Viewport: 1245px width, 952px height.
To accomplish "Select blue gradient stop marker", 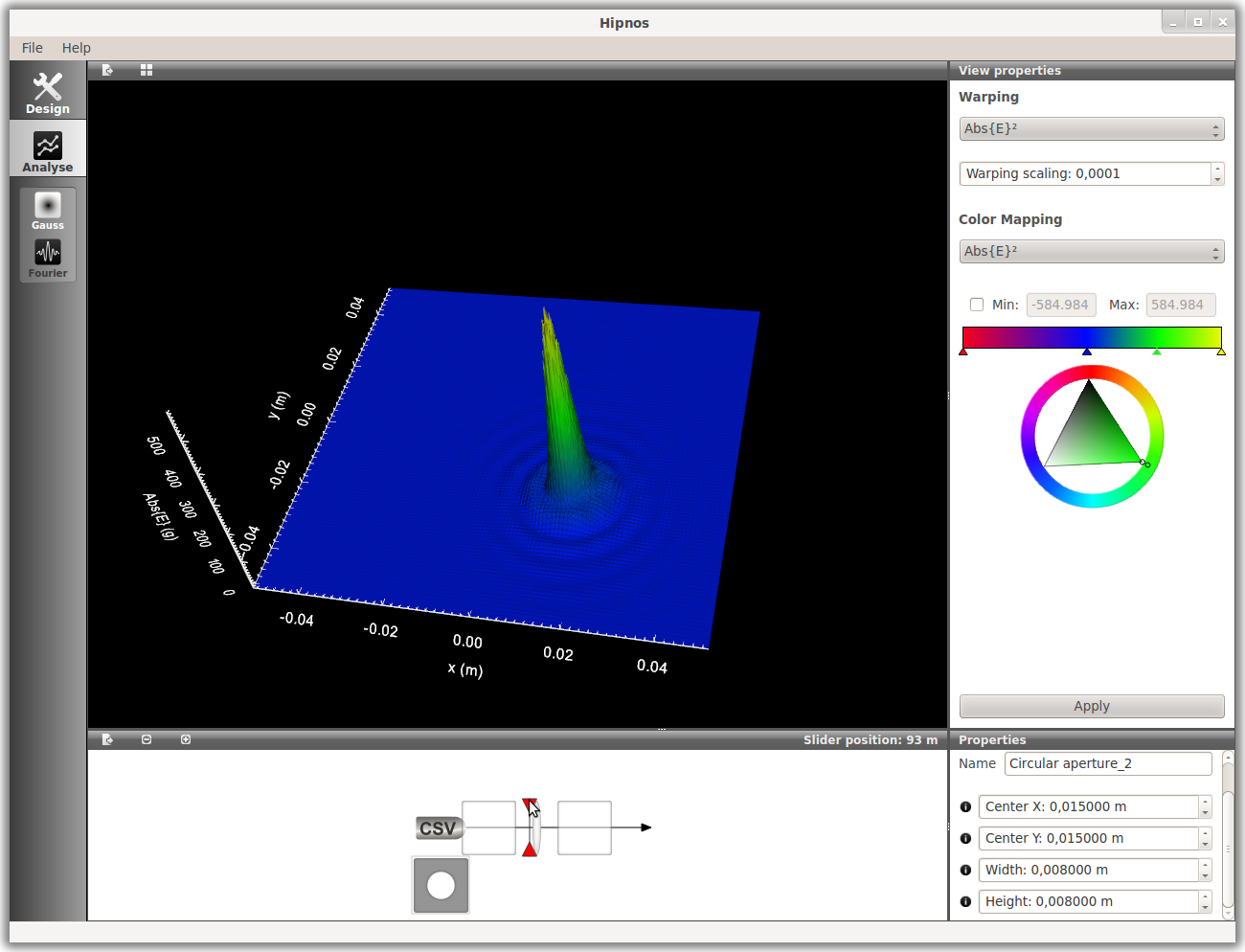I will [1087, 351].
